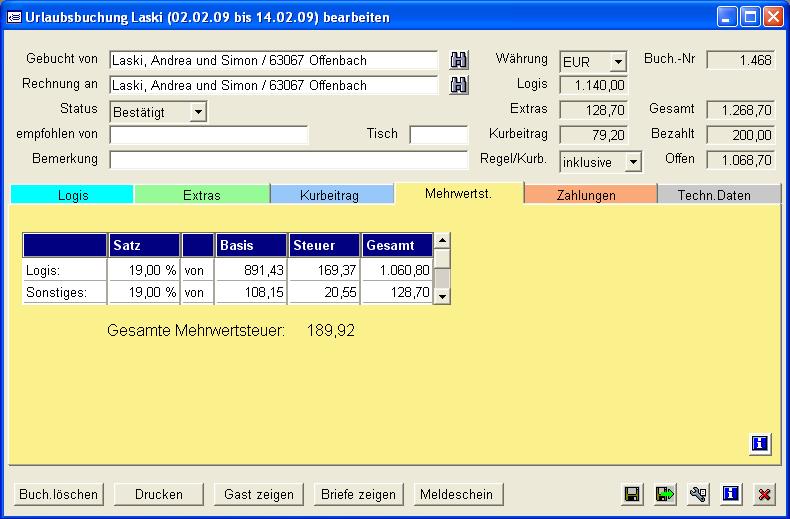This screenshot has width=790, height=519.
Task: Click the Logis: row label
Action: [64, 271]
